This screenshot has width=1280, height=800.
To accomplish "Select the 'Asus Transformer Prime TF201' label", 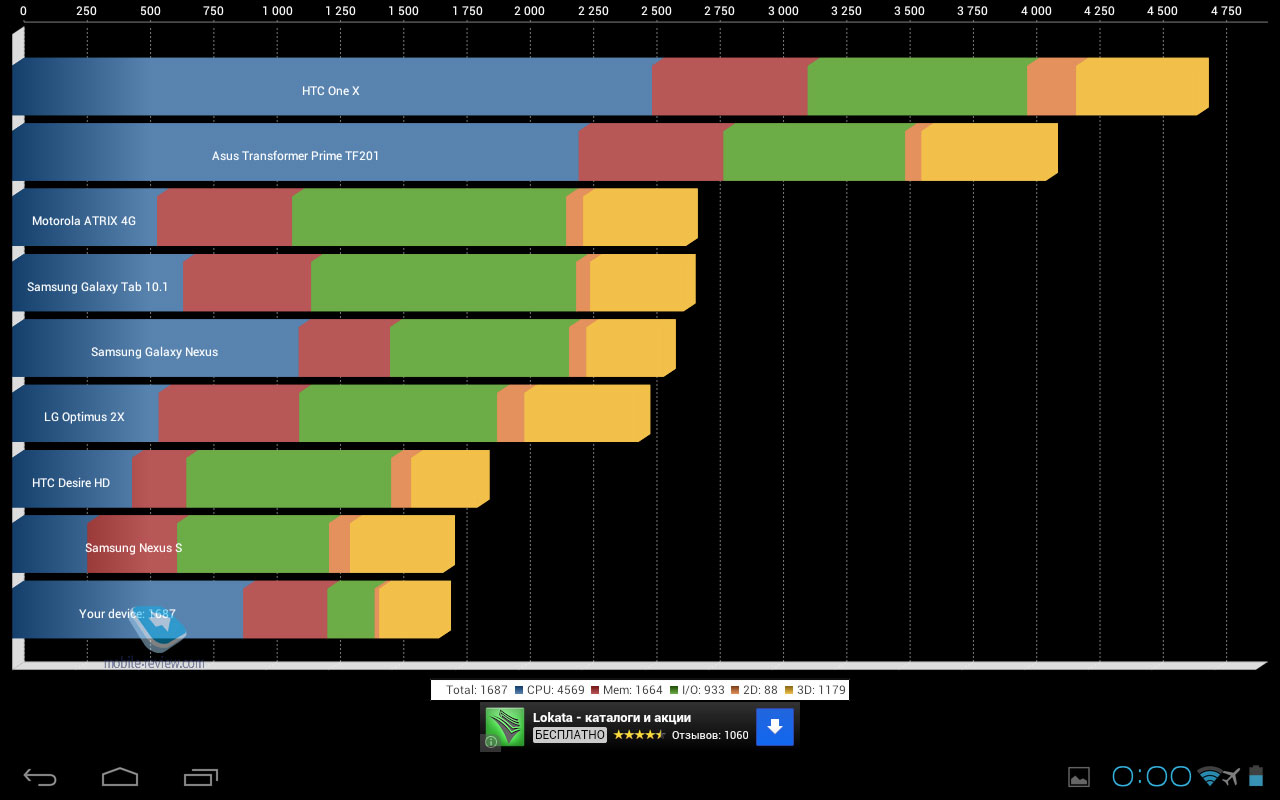I will coord(295,156).
